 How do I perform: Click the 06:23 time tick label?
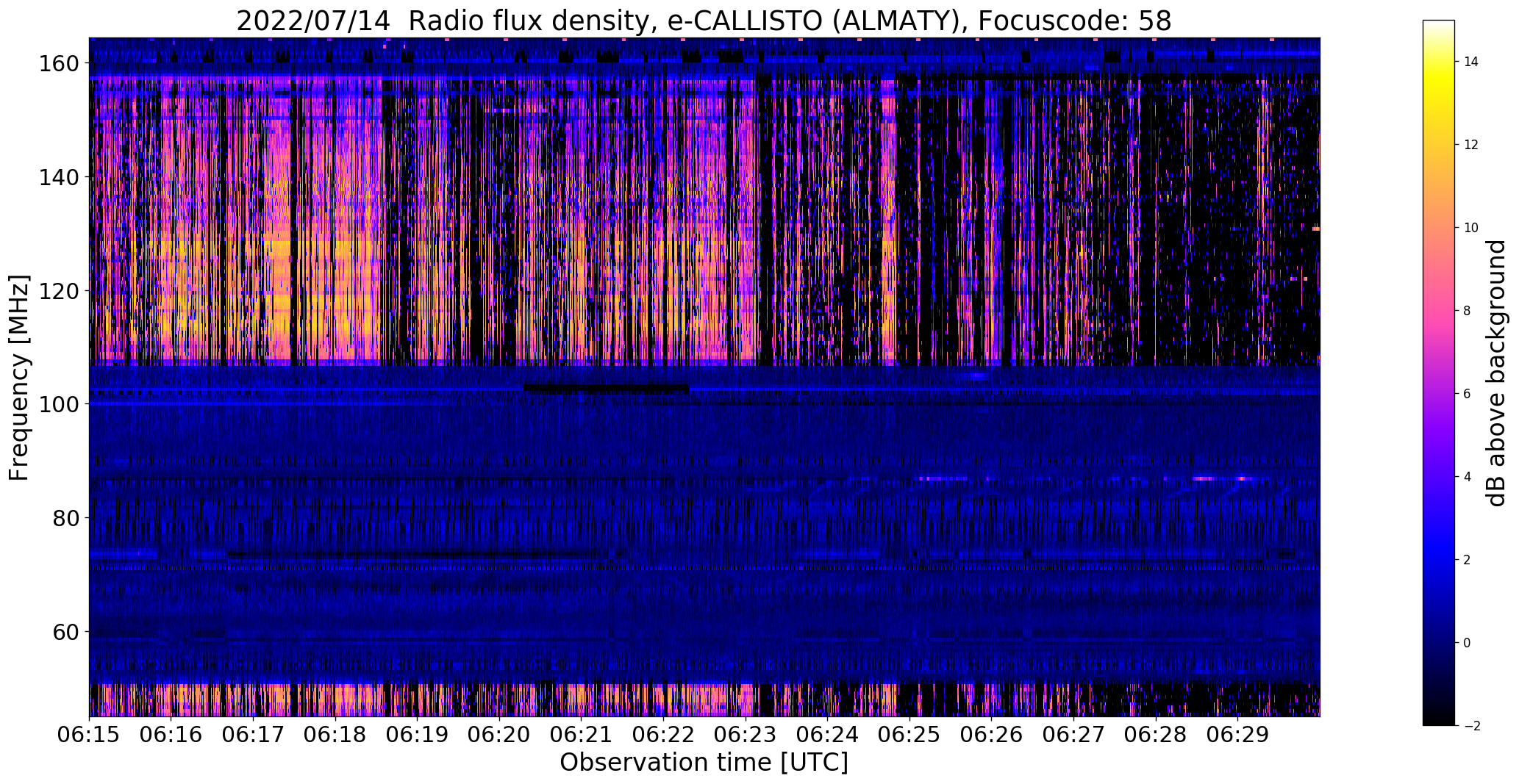[x=746, y=735]
